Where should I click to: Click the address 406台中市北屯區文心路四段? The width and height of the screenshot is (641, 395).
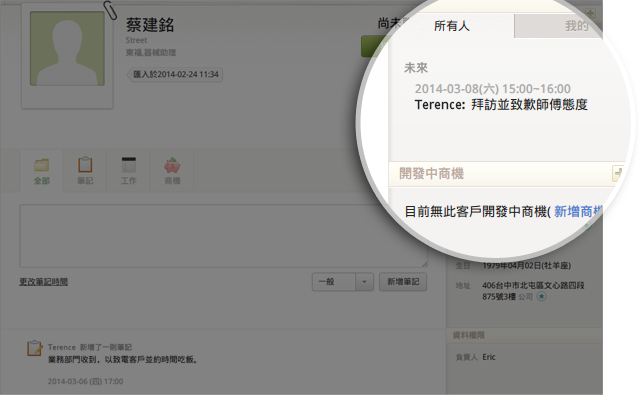coord(533,285)
